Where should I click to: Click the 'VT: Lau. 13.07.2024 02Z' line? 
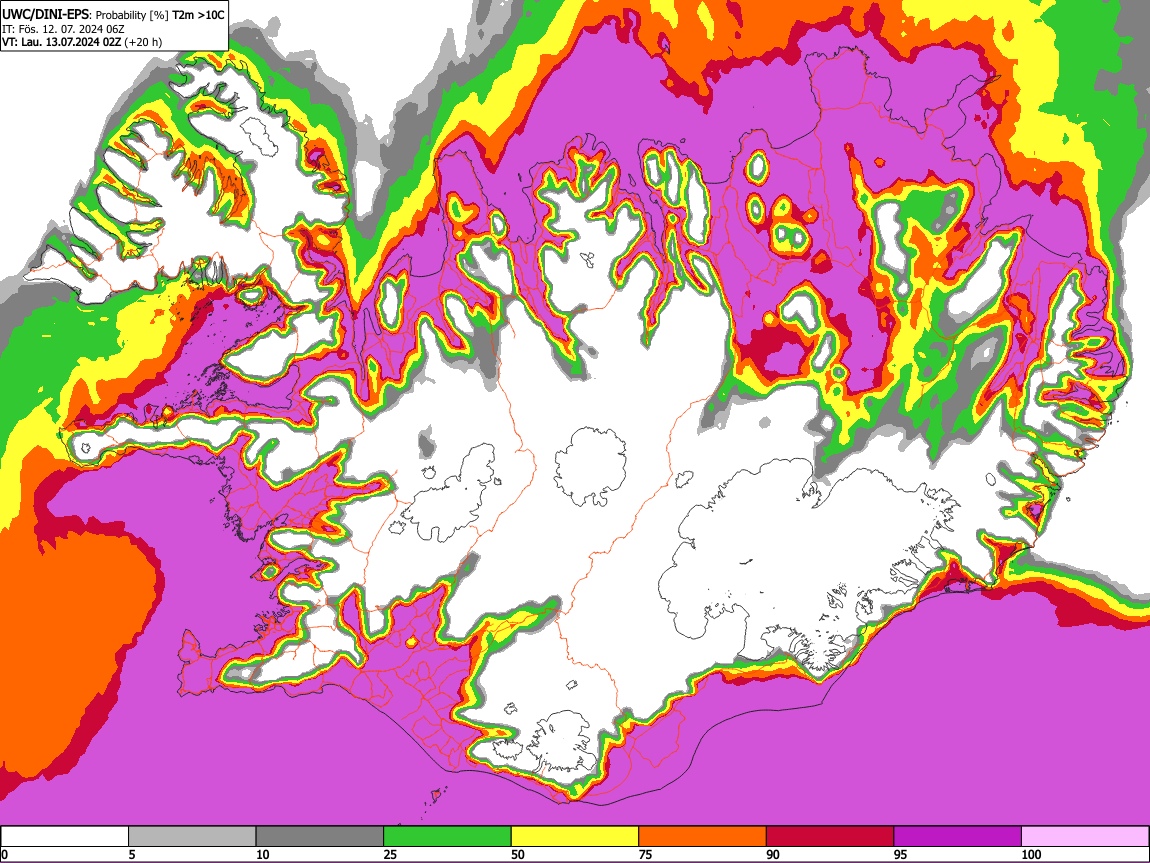[62, 43]
